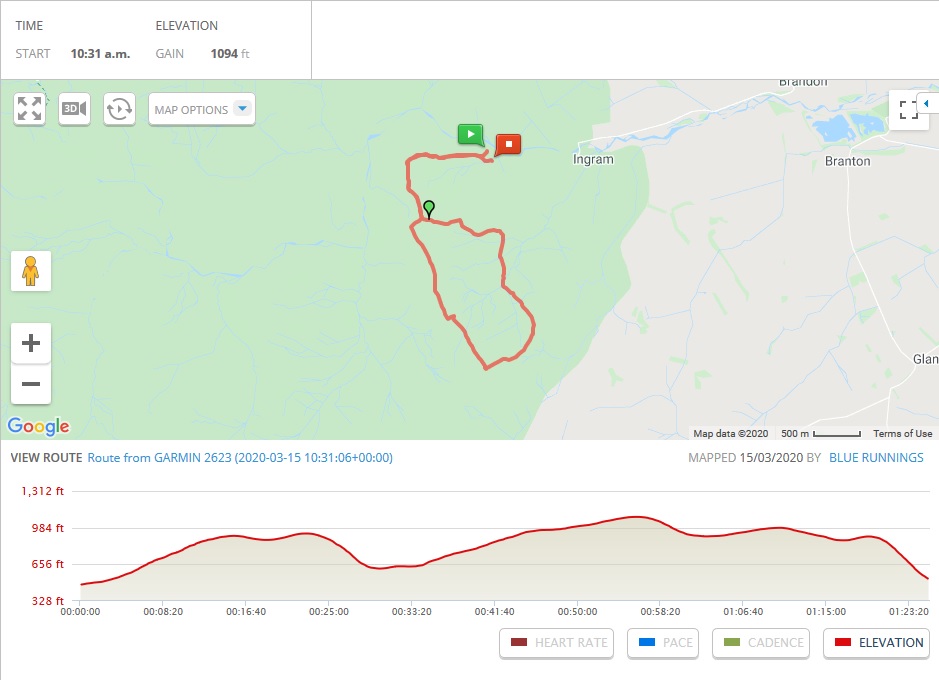The height and width of the screenshot is (680, 939).
Task: Click the red route finish marker
Action: [509, 144]
